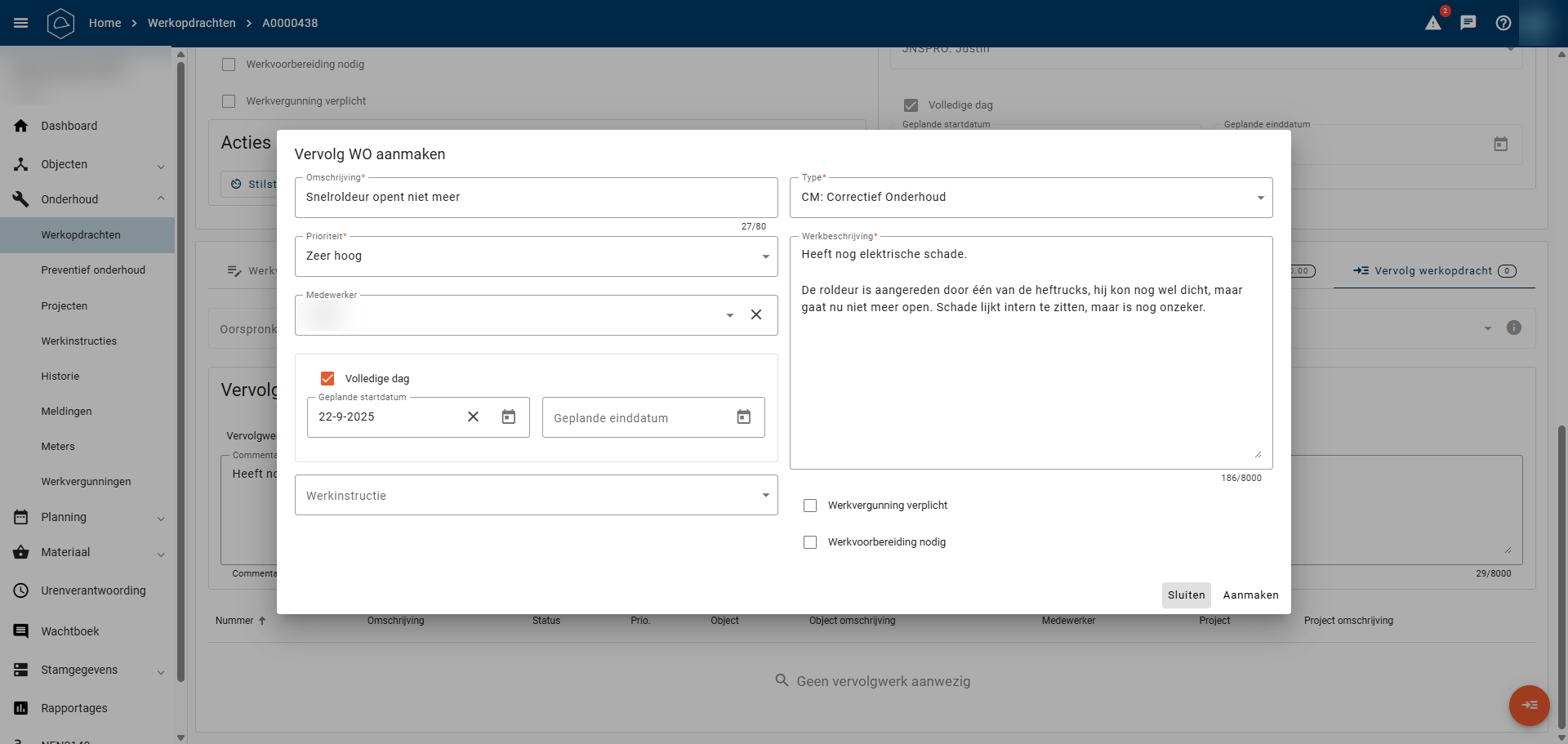The height and width of the screenshot is (744, 1568).
Task: Open calendar for Geplande startdatum
Action: (x=509, y=417)
